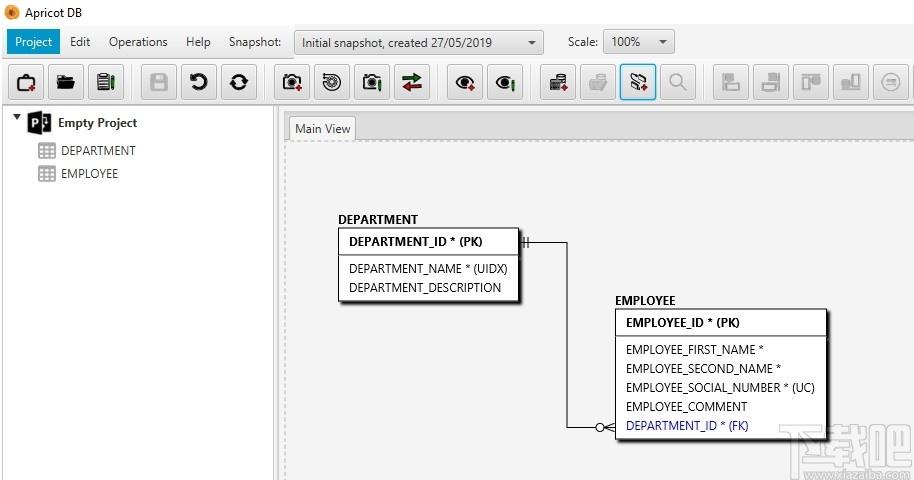Screen dimensions: 914x480
Task: Click the align bottom toolbar icon
Action: pyautogui.click(x=850, y=82)
